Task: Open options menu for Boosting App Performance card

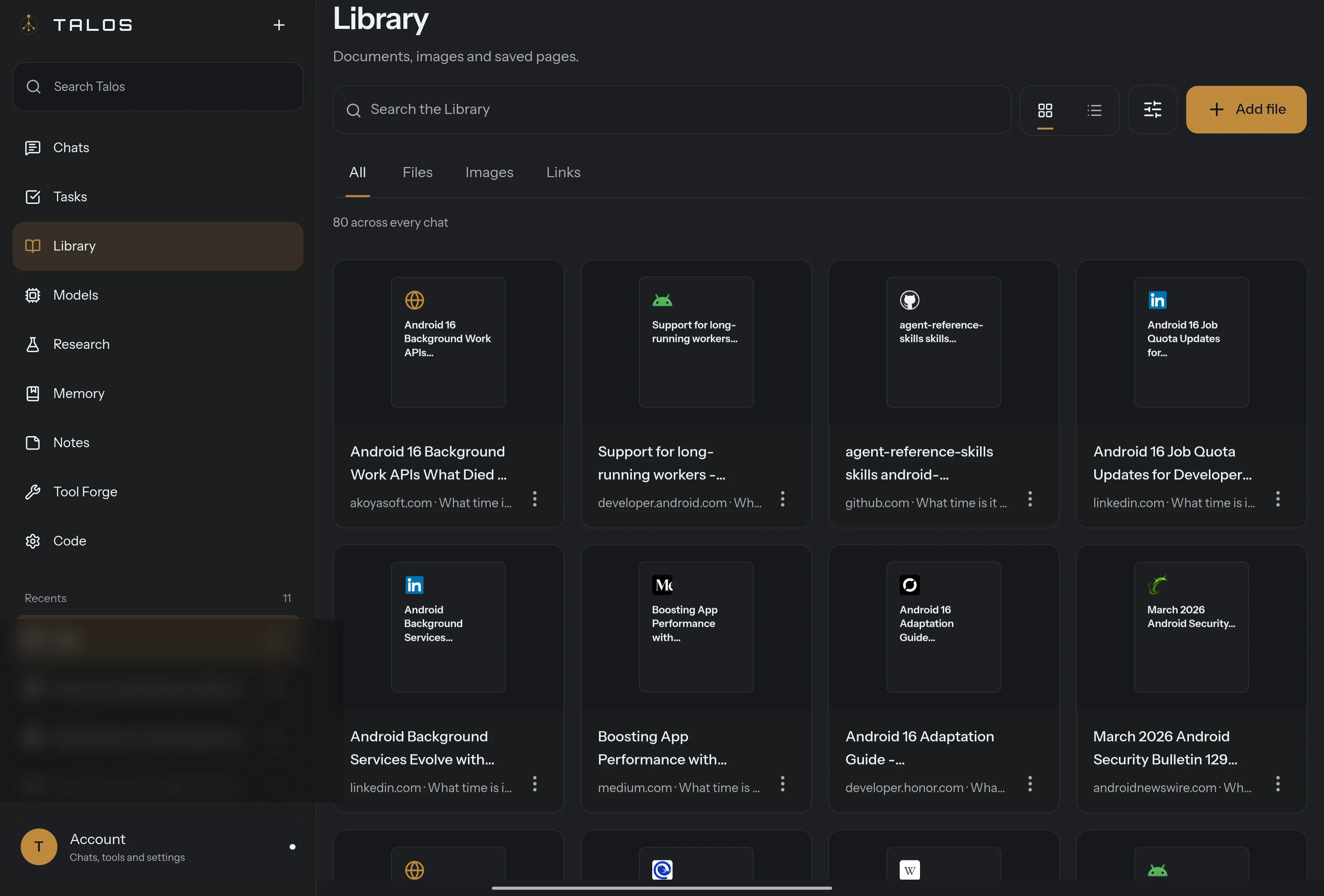Action: [782, 784]
